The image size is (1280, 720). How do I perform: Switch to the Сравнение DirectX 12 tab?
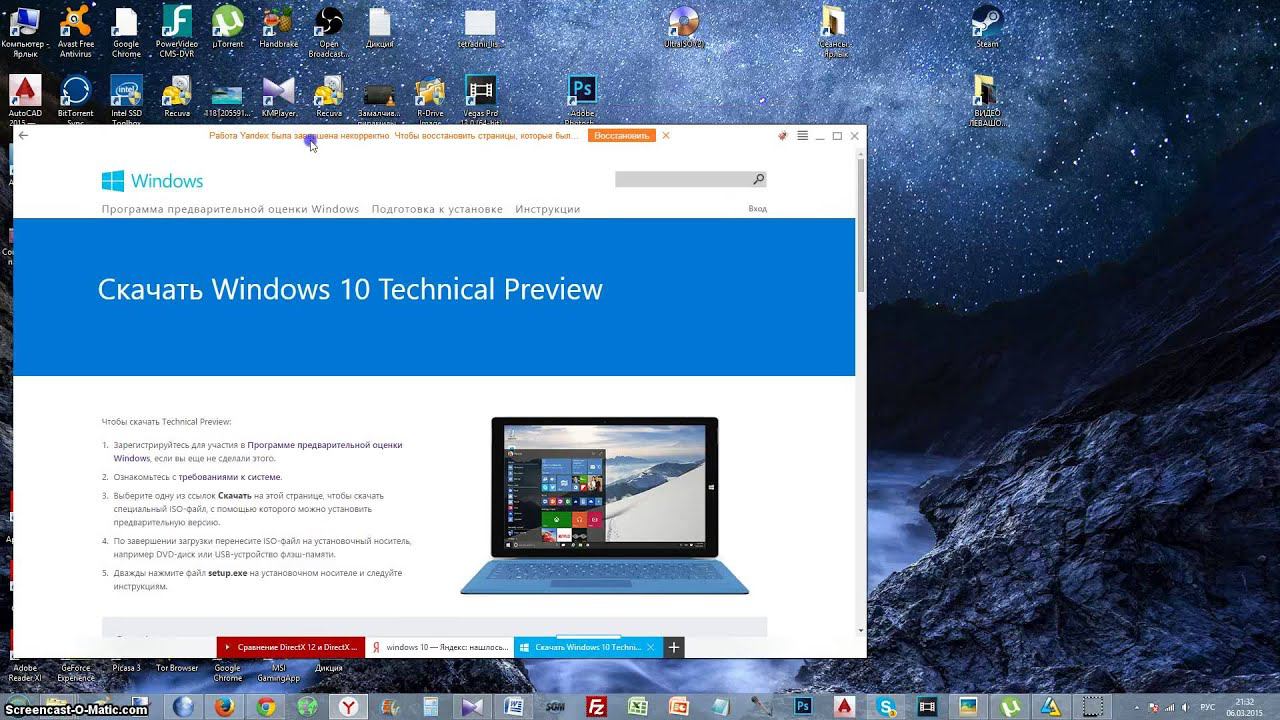tap(290, 647)
